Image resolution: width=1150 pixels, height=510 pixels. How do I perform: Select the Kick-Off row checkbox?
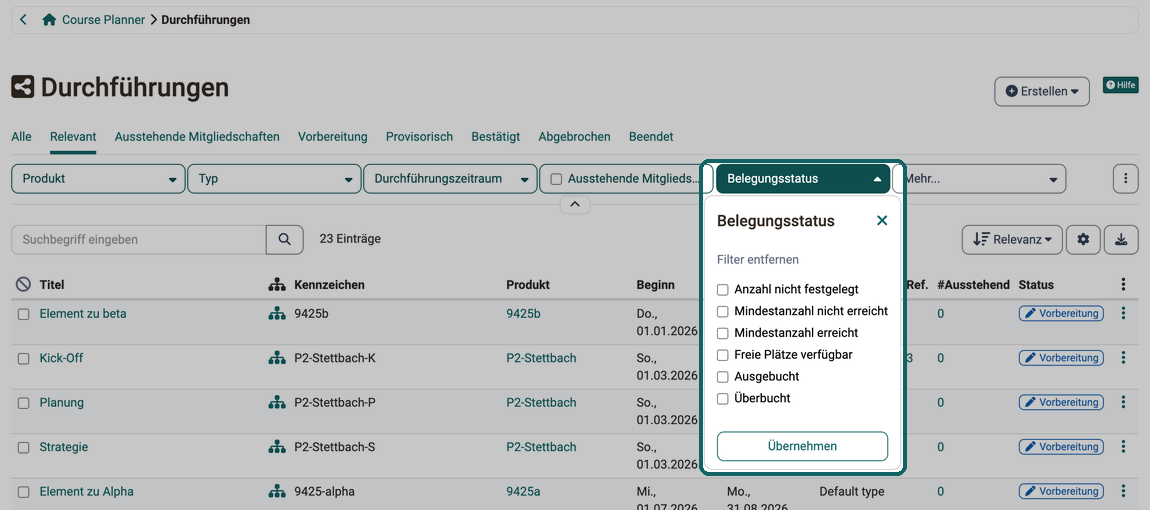(23, 359)
